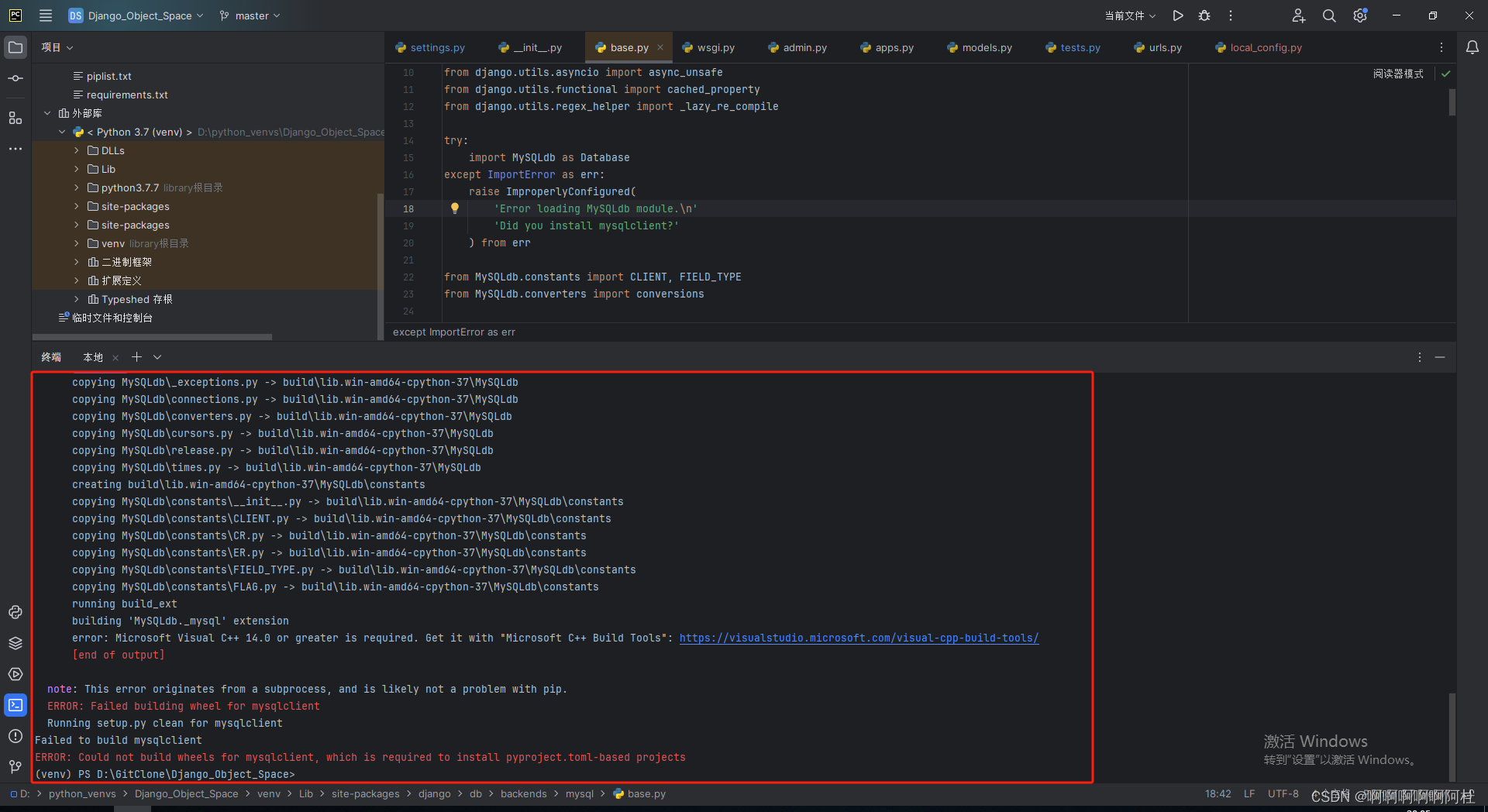Activate the Terminal tool window icon
Image resolution: width=1488 pixels, height=812 pixels.
pos(15,705)
